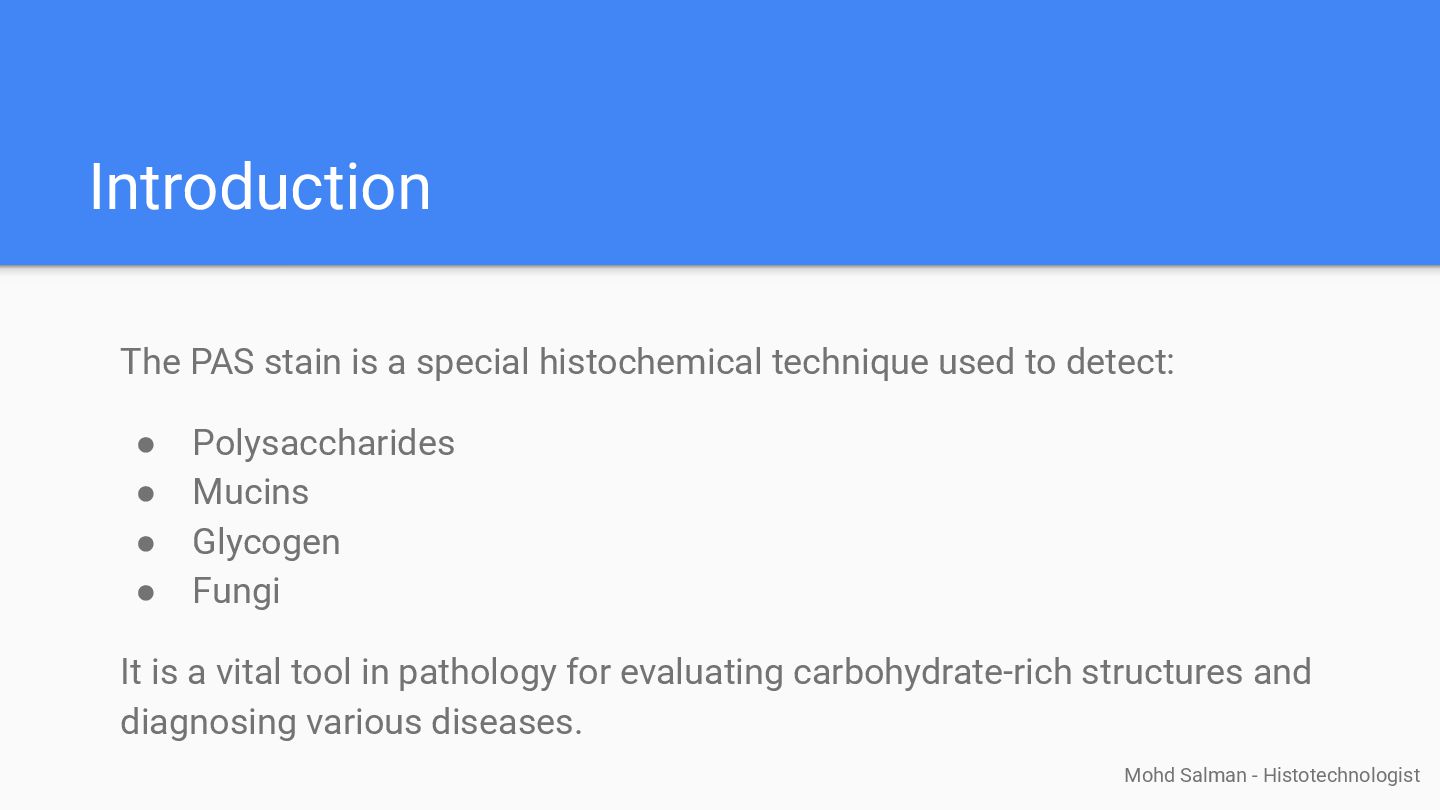The width and height of the screenshot is (1440, 810).
Task: Click the 'diagnosing various diseases.' line
Action: click(350, 721)
